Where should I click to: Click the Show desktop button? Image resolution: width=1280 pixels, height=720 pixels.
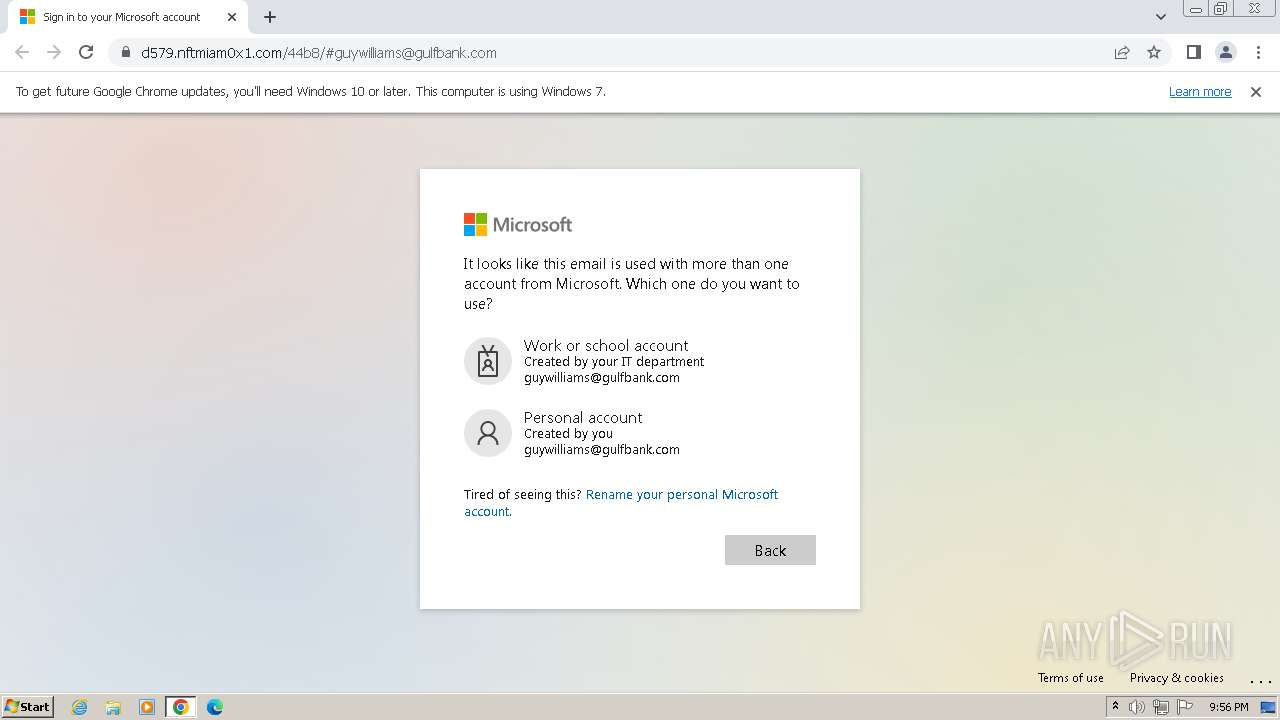click(1269, 707)
